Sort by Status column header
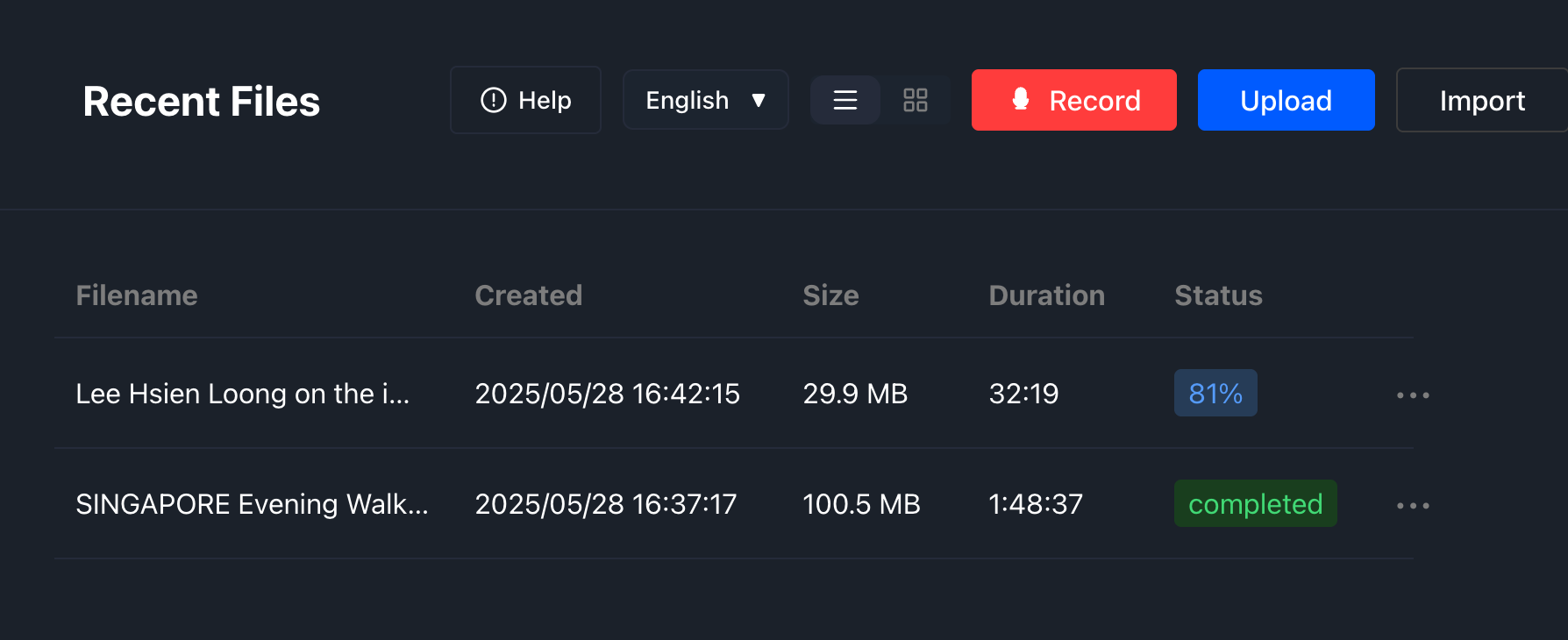 click(1219, 295)
